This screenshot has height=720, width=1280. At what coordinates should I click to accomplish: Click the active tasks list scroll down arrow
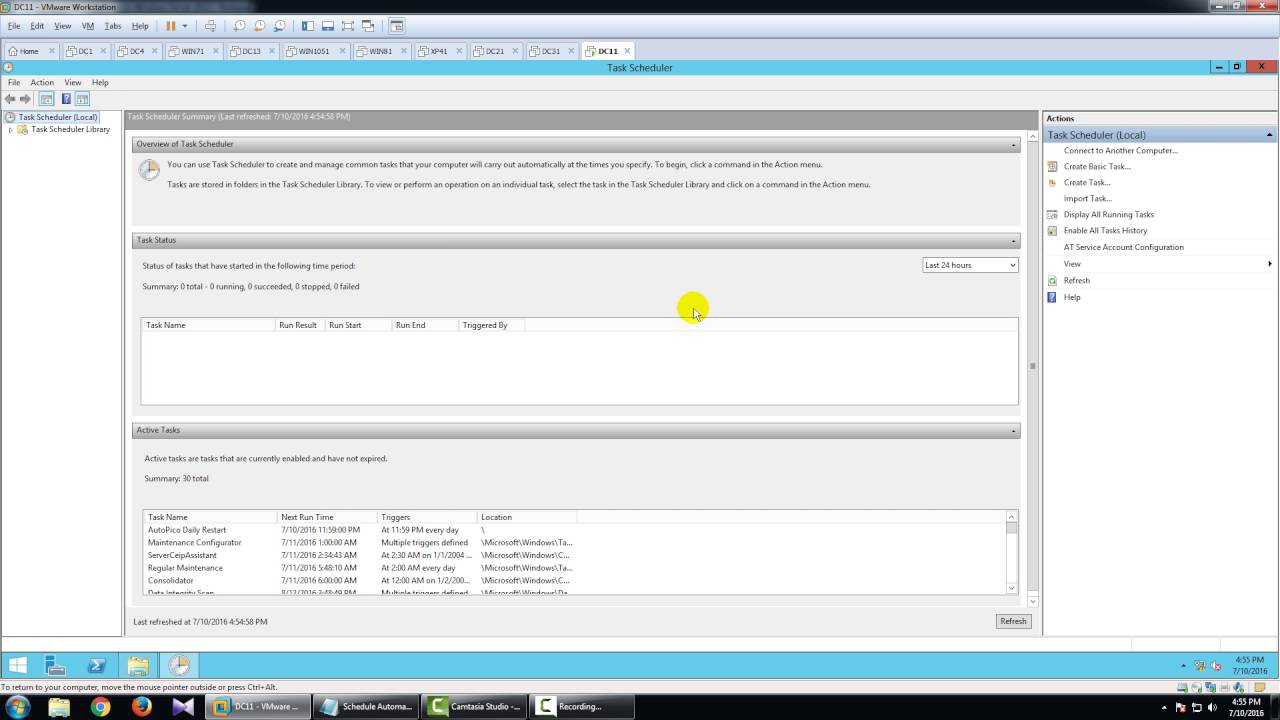(x=1012, y=588)
